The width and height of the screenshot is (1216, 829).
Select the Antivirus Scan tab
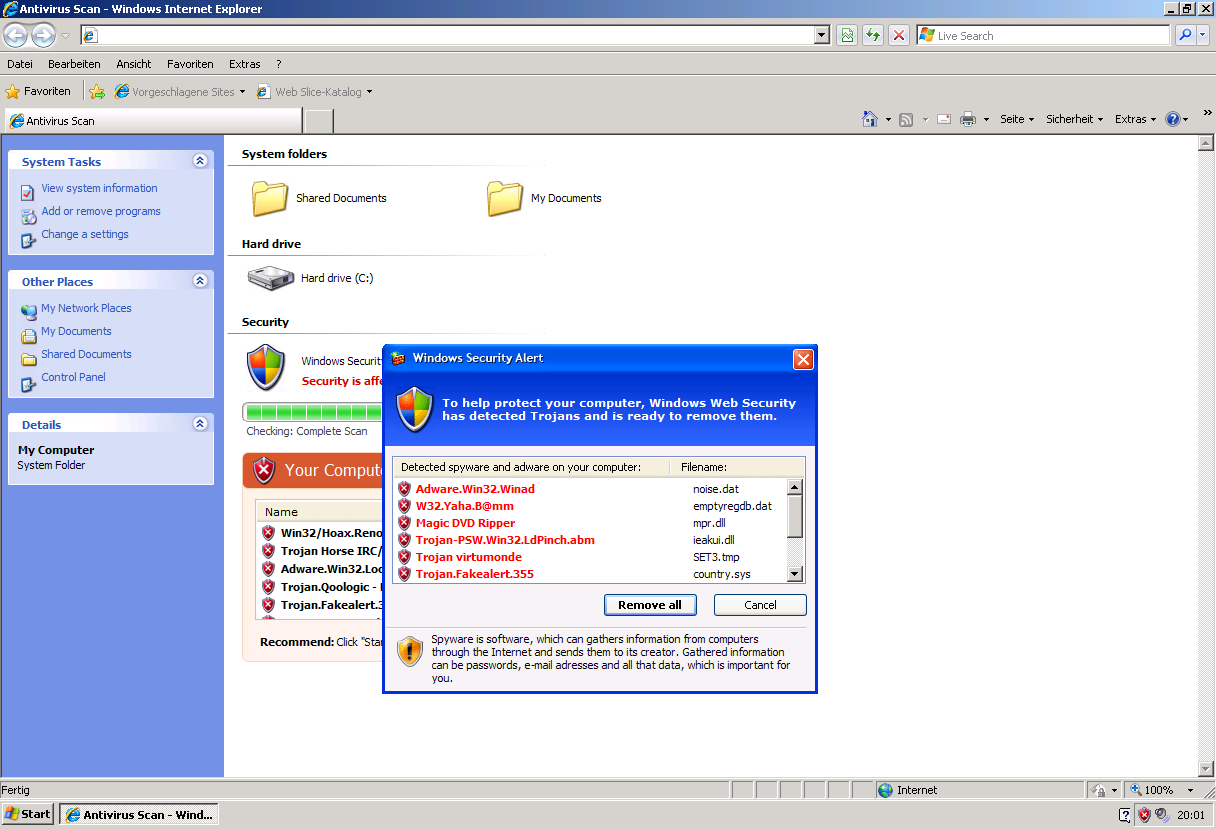point(153,121)
